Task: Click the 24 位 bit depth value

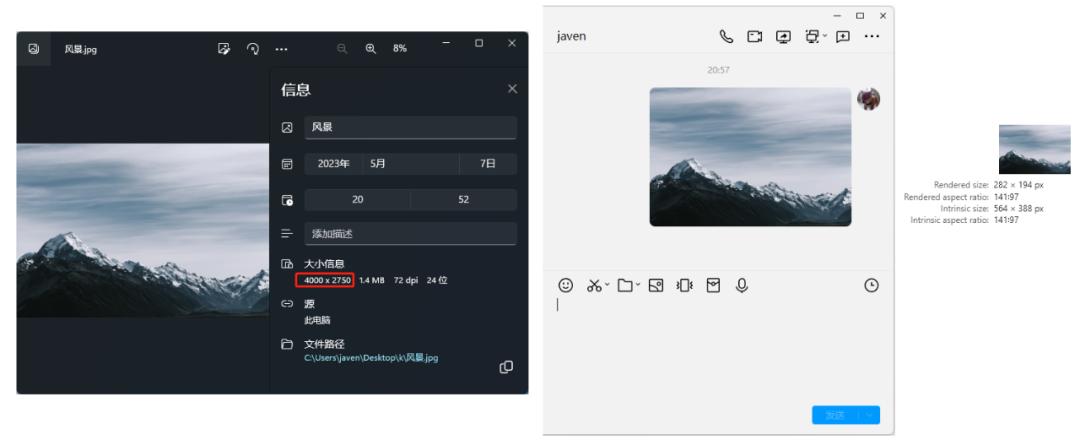Action: click(437, 280)
